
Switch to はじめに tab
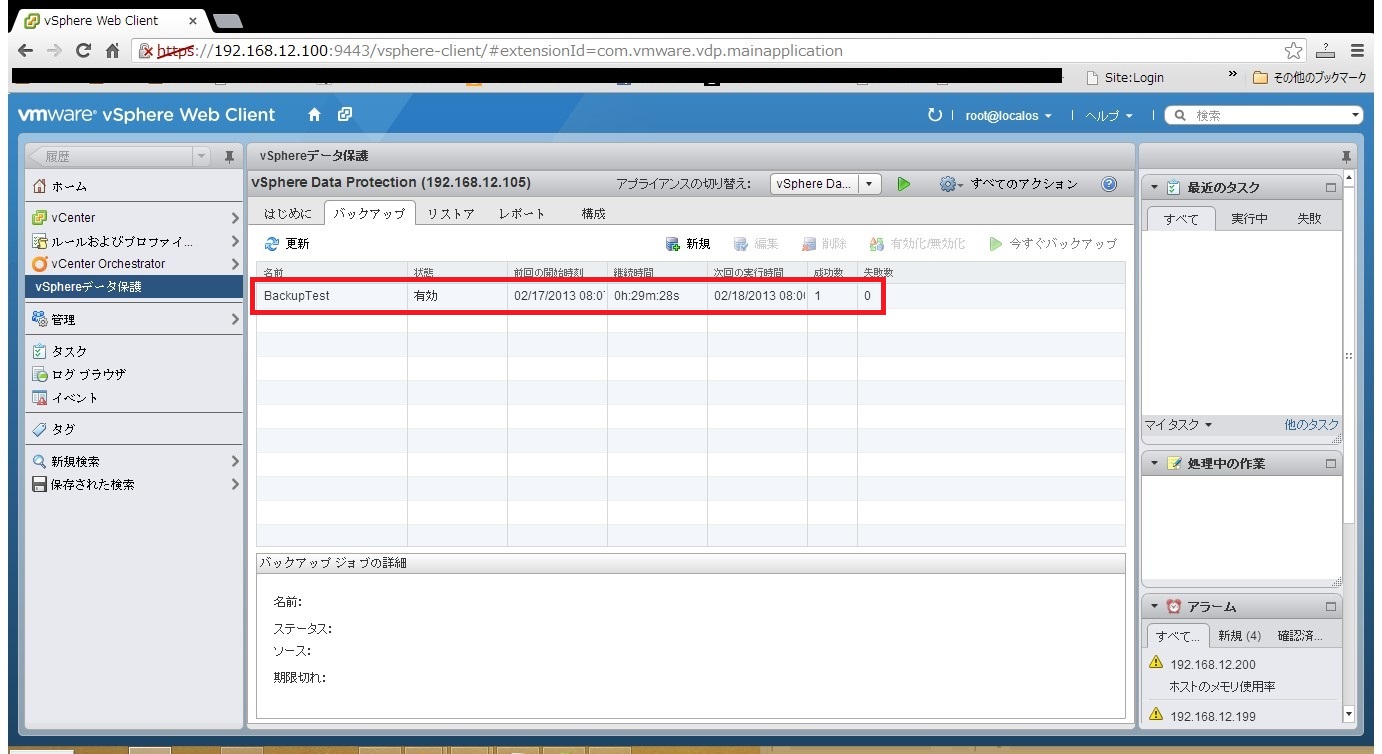point(288,214)
